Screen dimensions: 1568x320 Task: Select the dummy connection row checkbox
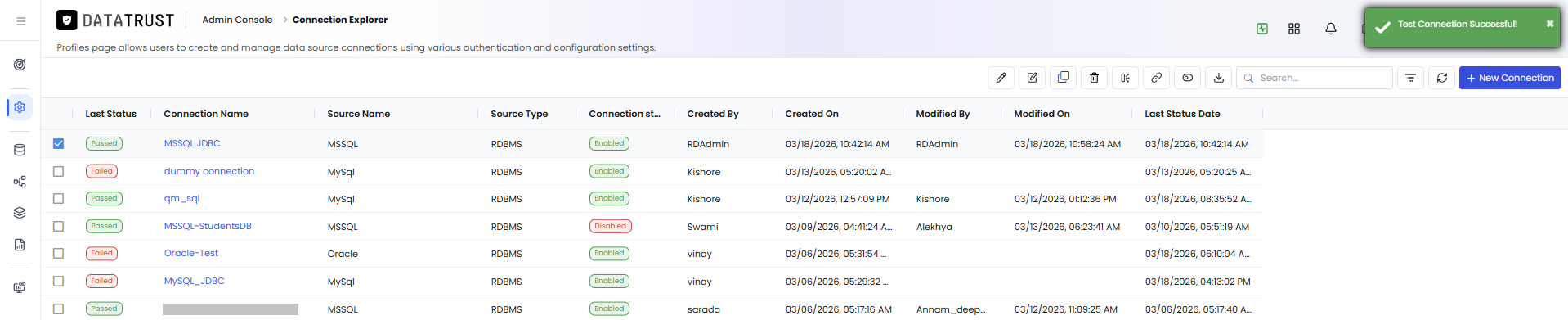pyautogui.click(x=58, y=171)
